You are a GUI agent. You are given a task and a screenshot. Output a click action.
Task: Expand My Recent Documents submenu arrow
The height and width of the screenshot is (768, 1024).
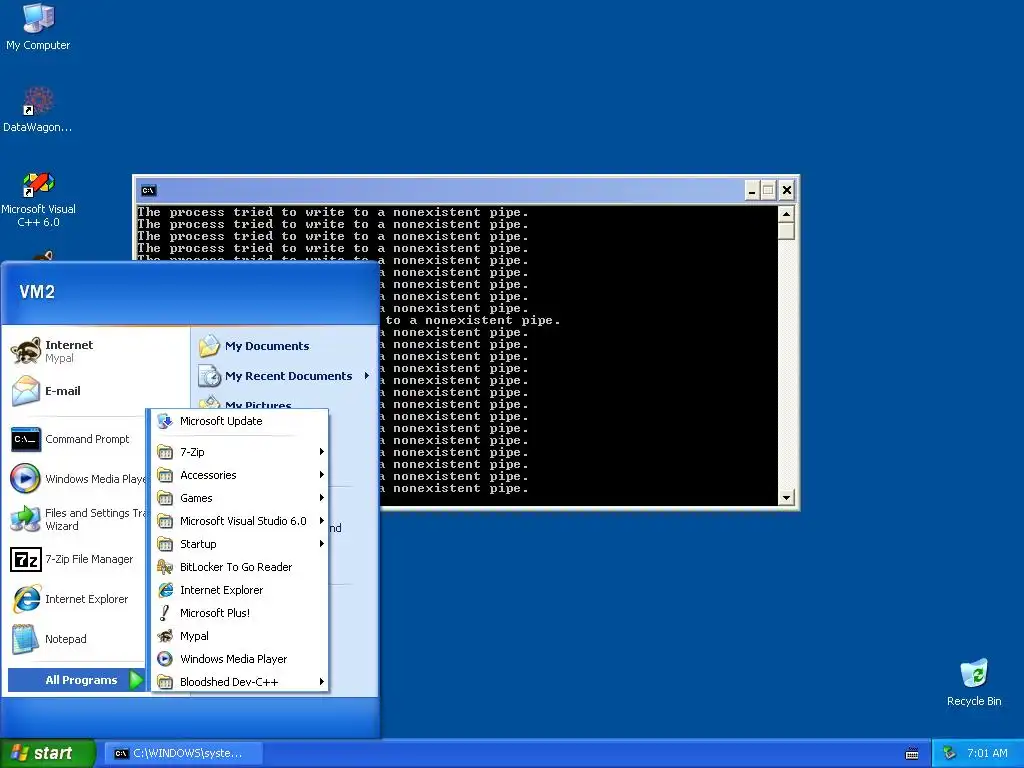click(366, 376)
